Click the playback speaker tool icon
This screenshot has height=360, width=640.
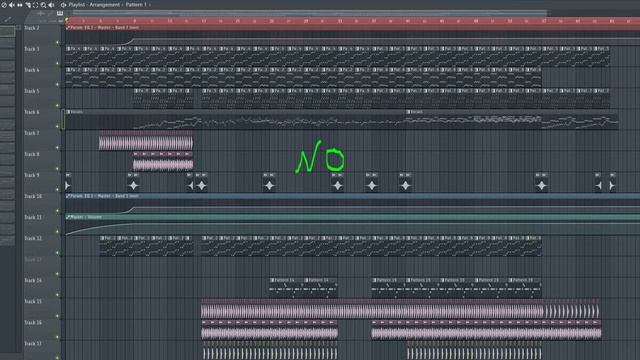tap(51, 5)
